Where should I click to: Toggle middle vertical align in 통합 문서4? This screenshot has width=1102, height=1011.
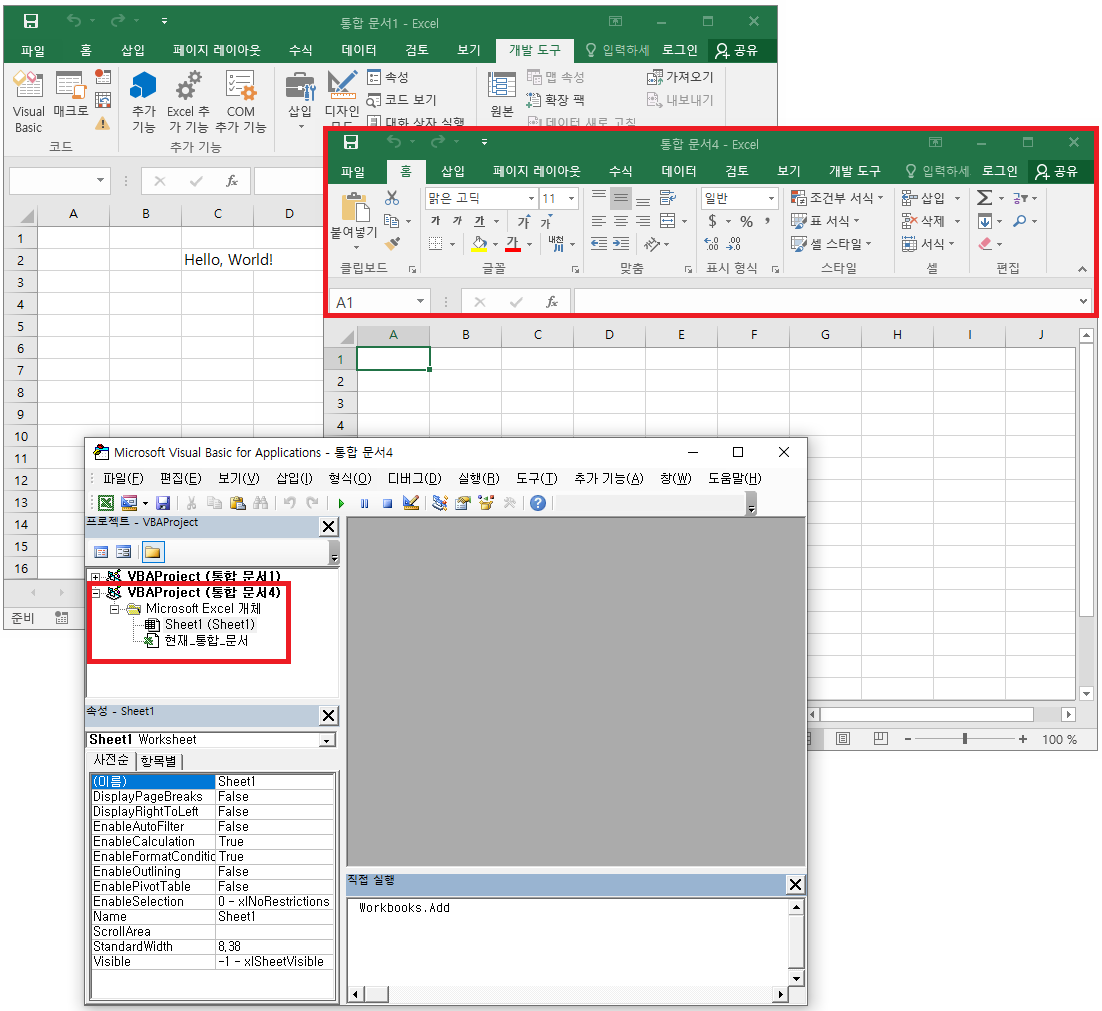coord(621,198)
